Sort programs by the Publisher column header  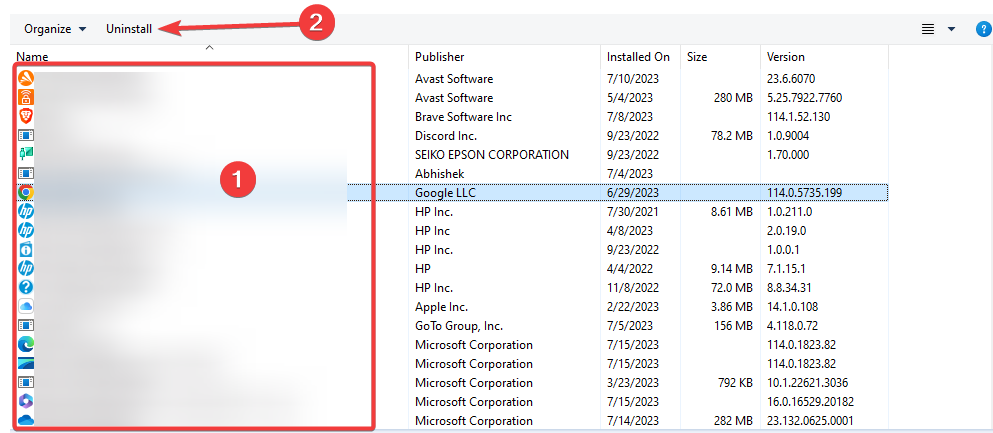coord(440,57)
